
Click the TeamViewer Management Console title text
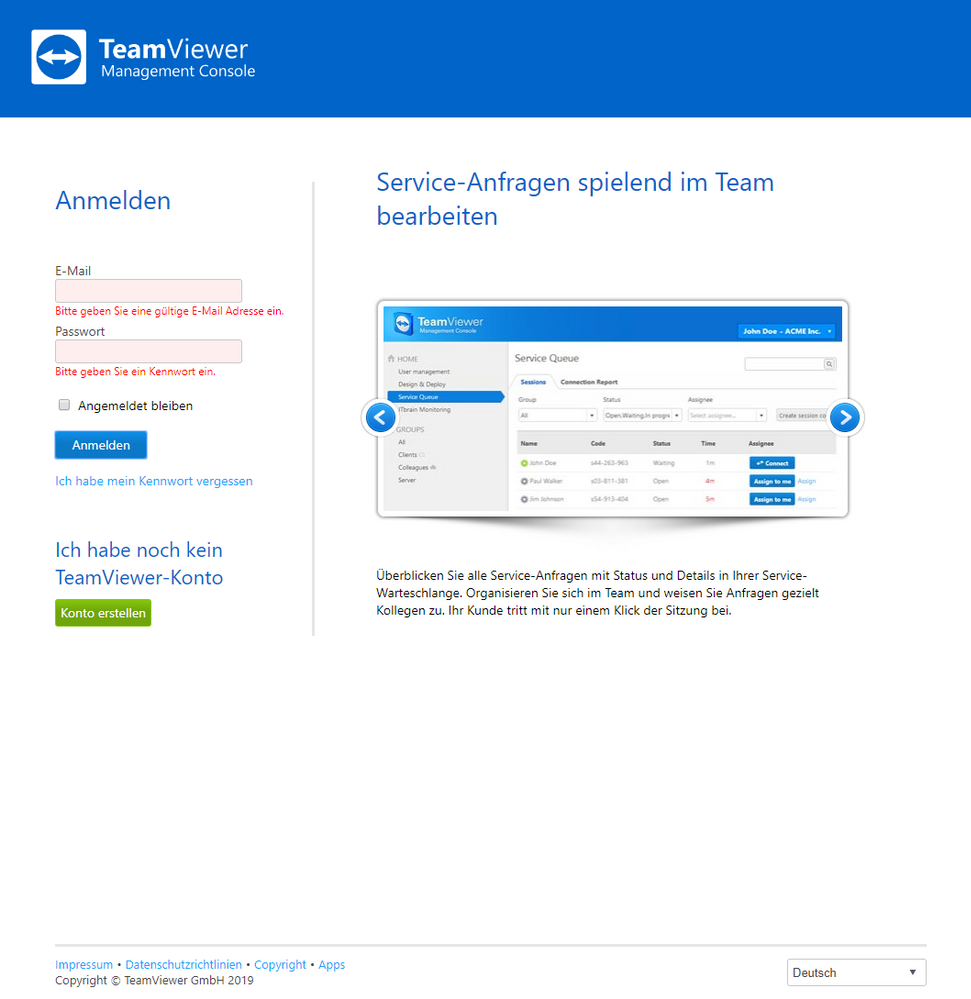177,57
